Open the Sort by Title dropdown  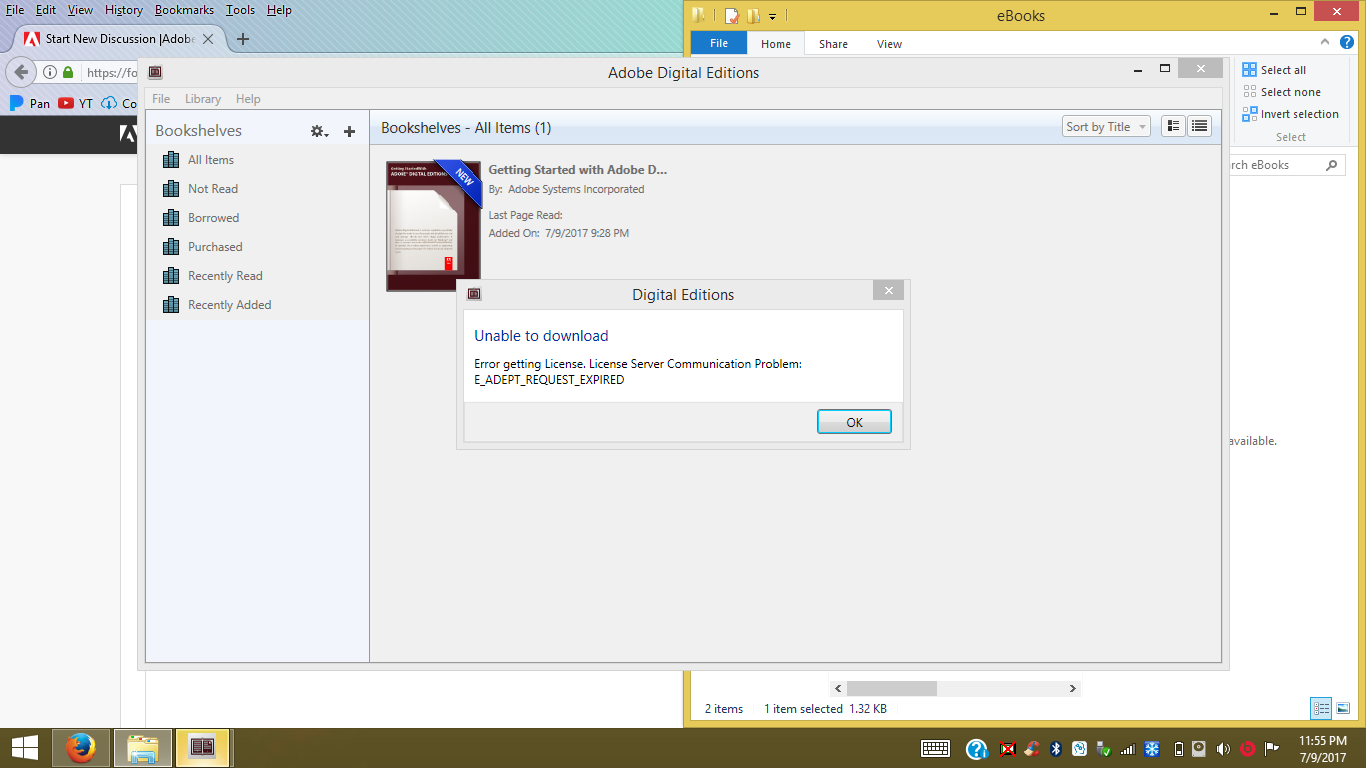[x=1105, y=126]
